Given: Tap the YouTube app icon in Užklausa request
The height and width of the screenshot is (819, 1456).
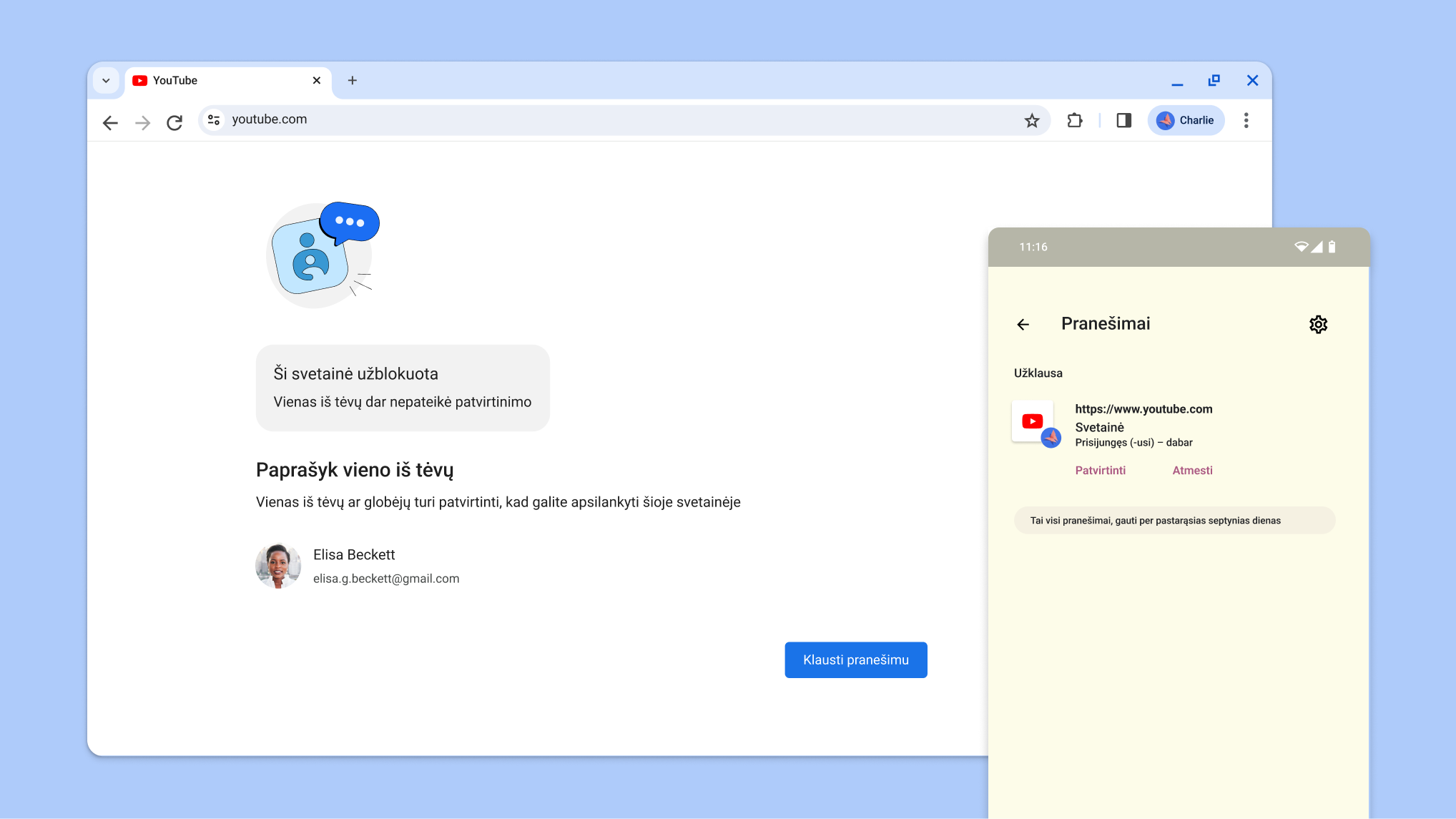Looking at the screenshot, I should click(1032, 421).
